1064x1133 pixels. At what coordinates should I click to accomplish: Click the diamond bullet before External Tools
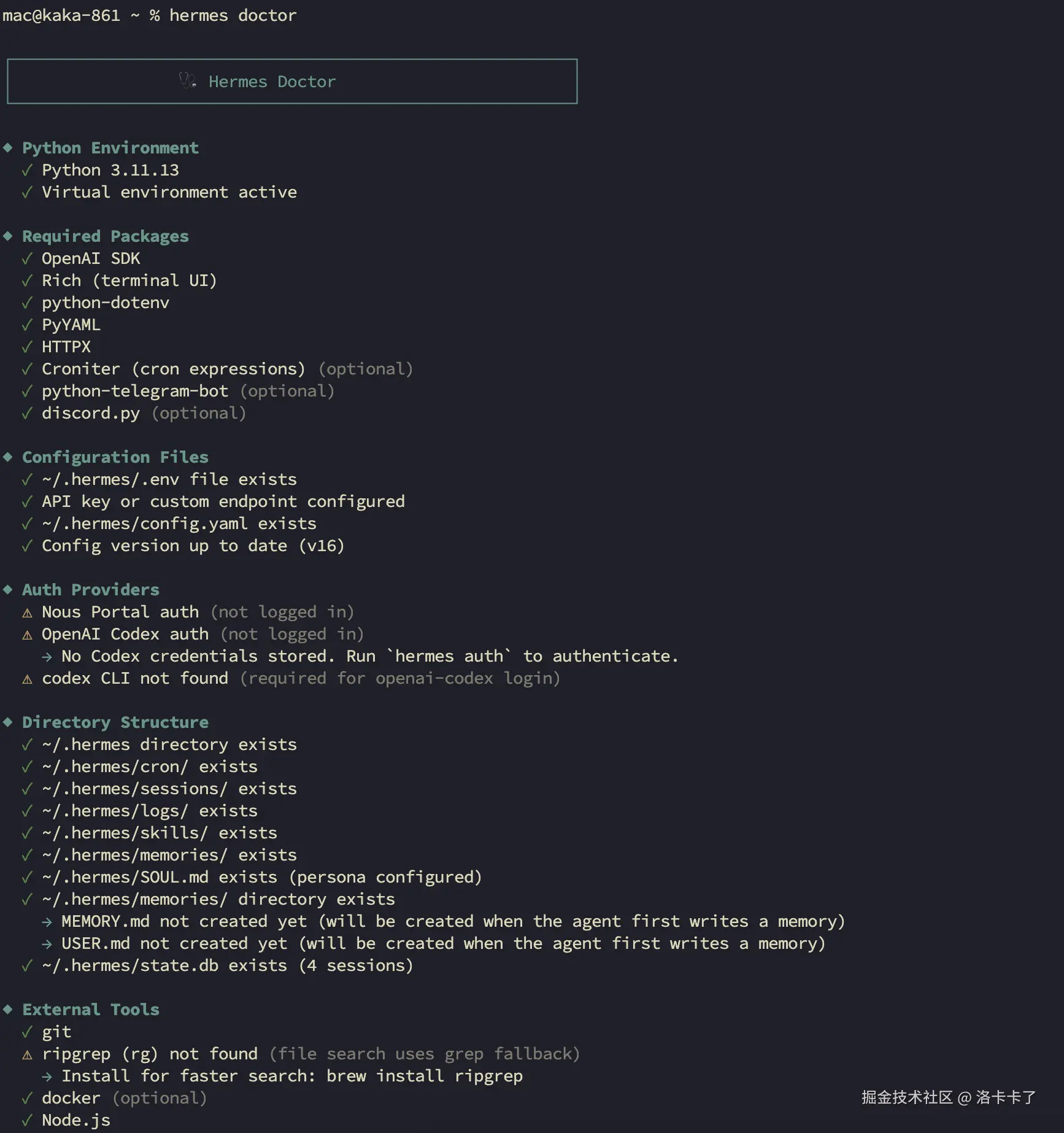pos(8,1010)
